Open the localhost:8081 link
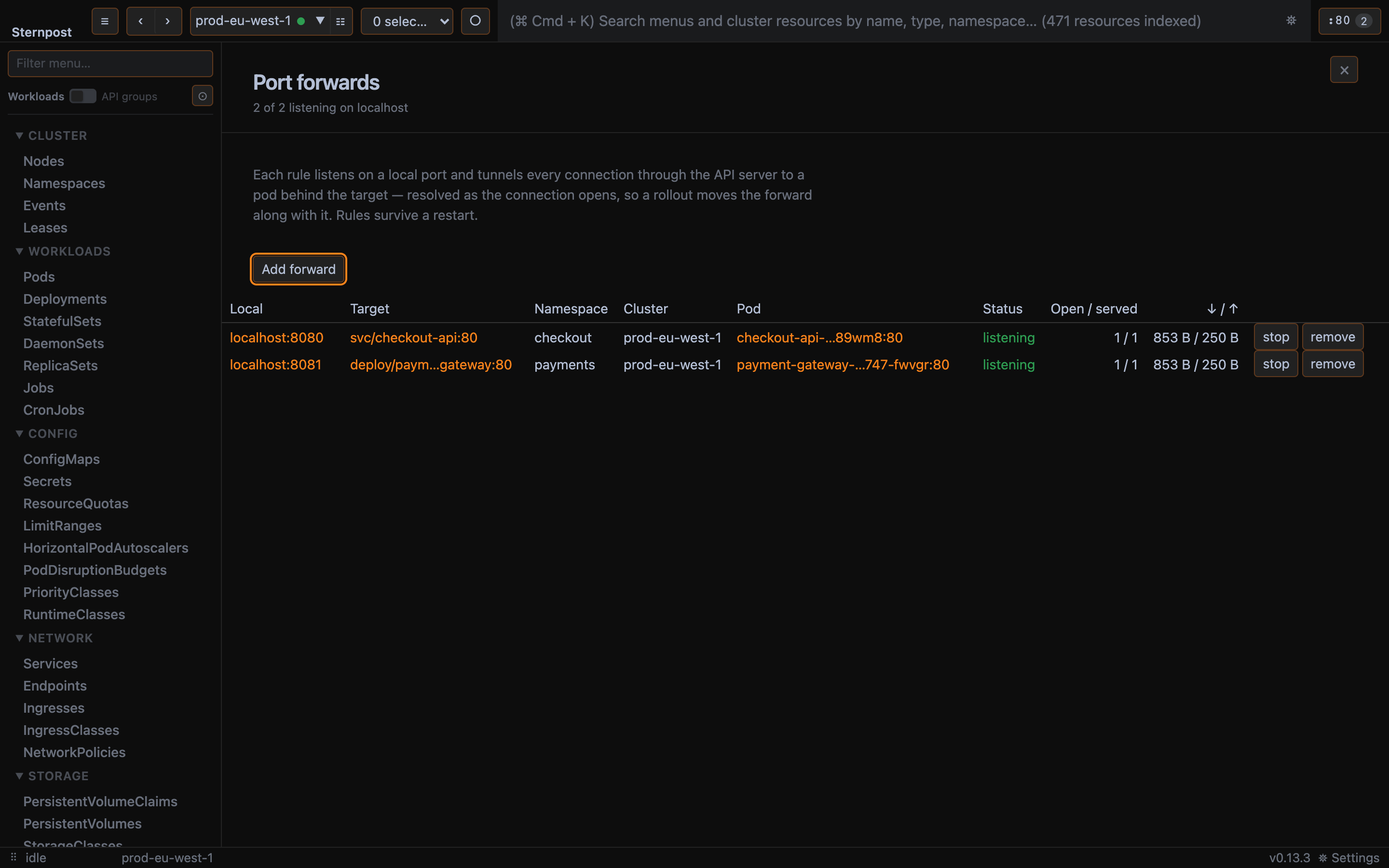Viewport: 1389px width, 868px height. point(275,365)
